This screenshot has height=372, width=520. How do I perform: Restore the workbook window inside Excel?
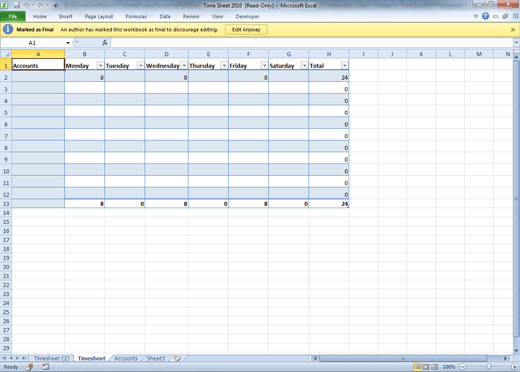(x=505, y=16)
